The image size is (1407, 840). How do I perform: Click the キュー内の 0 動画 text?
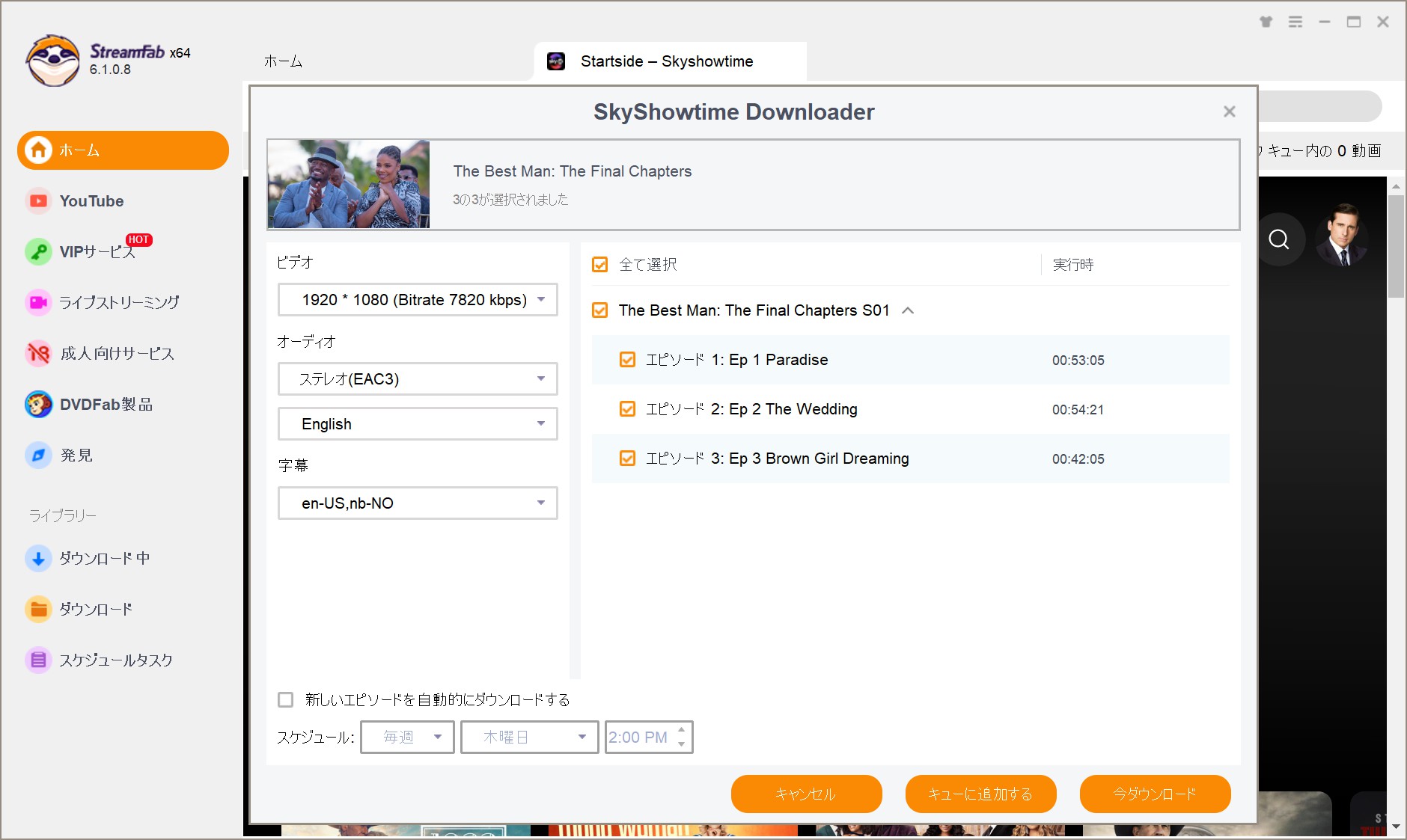coord(1323,151)
